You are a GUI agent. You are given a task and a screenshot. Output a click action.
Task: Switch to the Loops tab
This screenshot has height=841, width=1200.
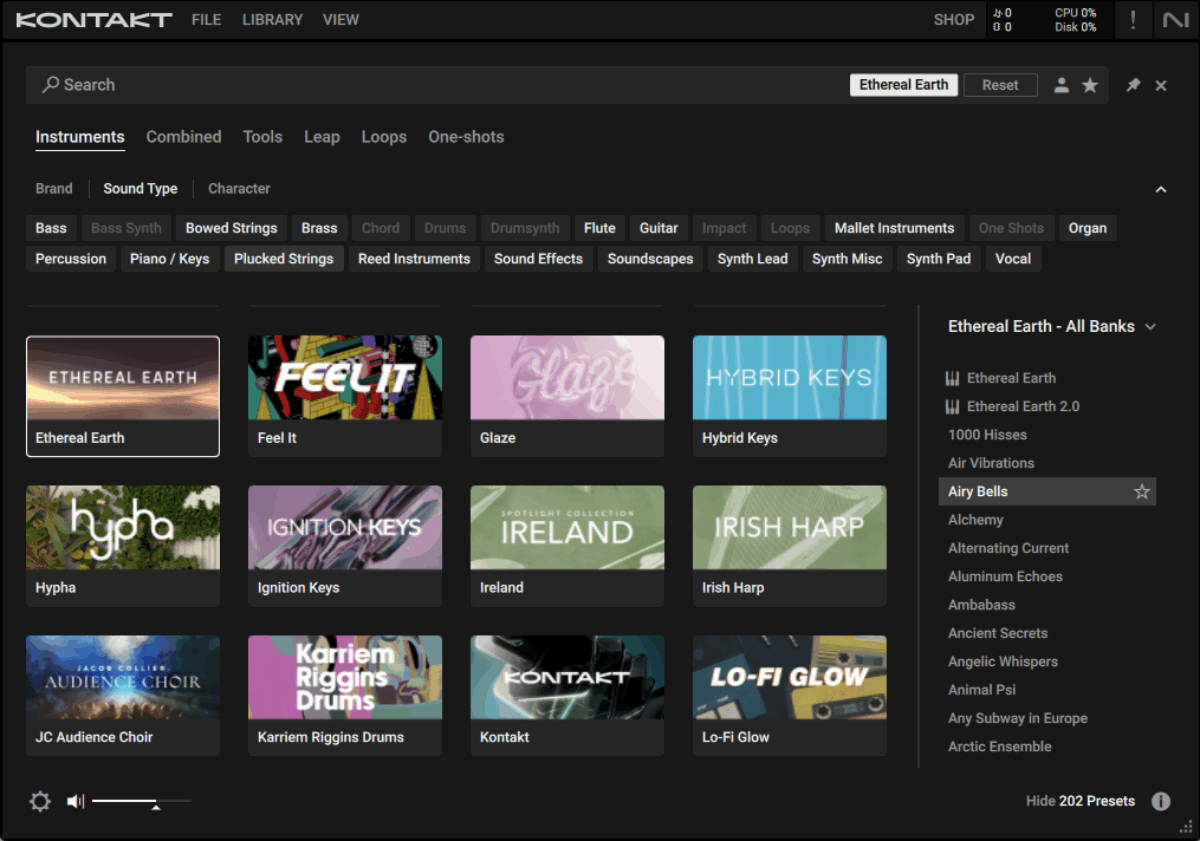pyautogui.click(x=384, y=137)
